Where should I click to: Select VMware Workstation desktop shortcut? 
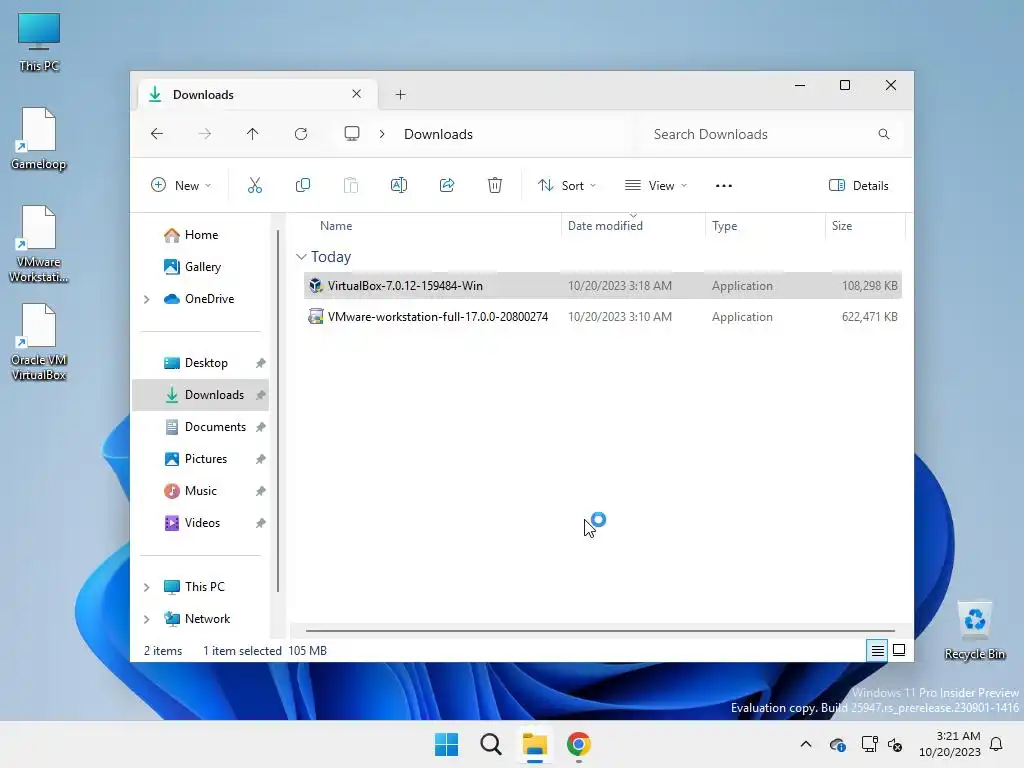click(39, 244)
